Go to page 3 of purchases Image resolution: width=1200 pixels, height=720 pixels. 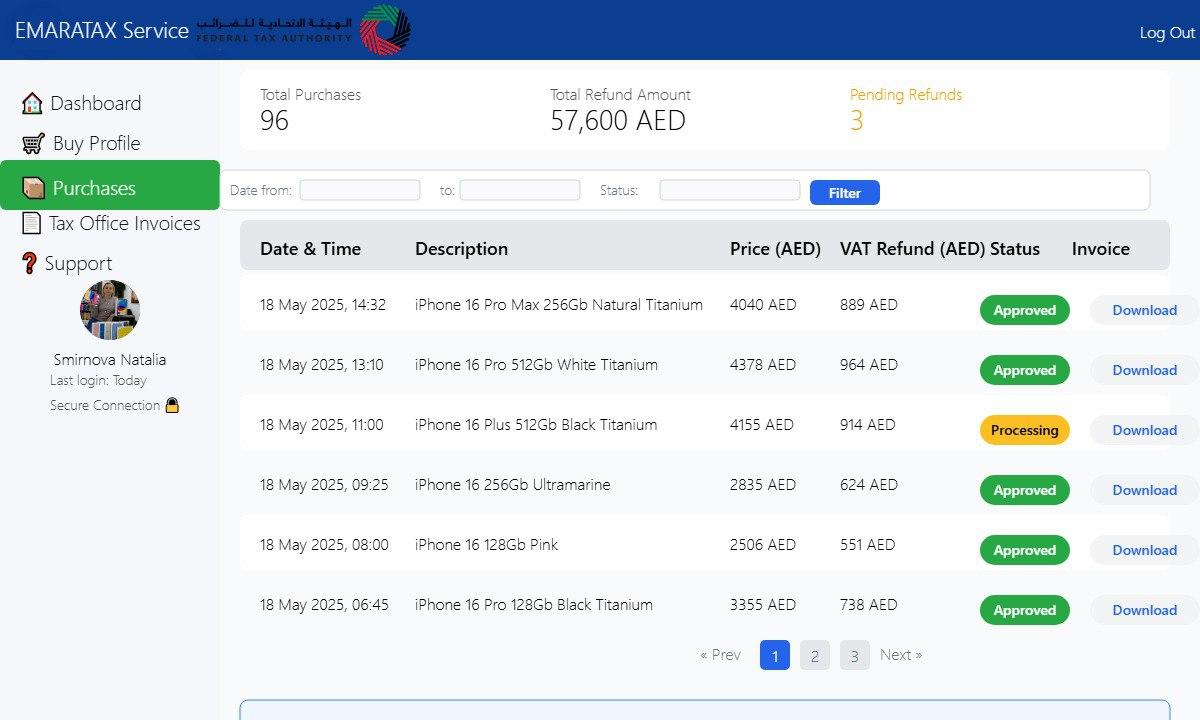coord(854,655)
